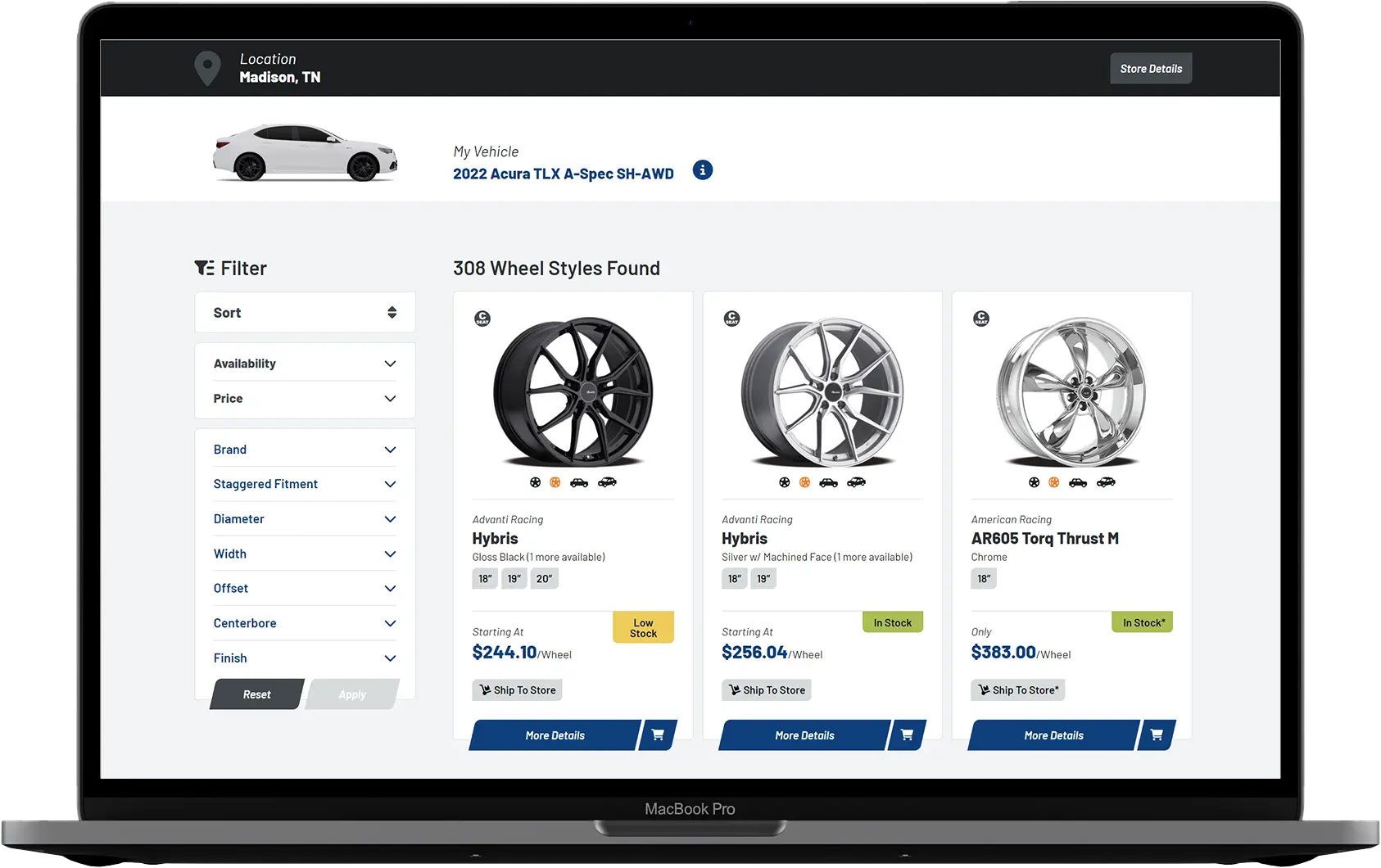Open the 2022 Acura TLX A-Spec link
Image resolution: width=1381 pixels, height=868 pixels.
564,174
